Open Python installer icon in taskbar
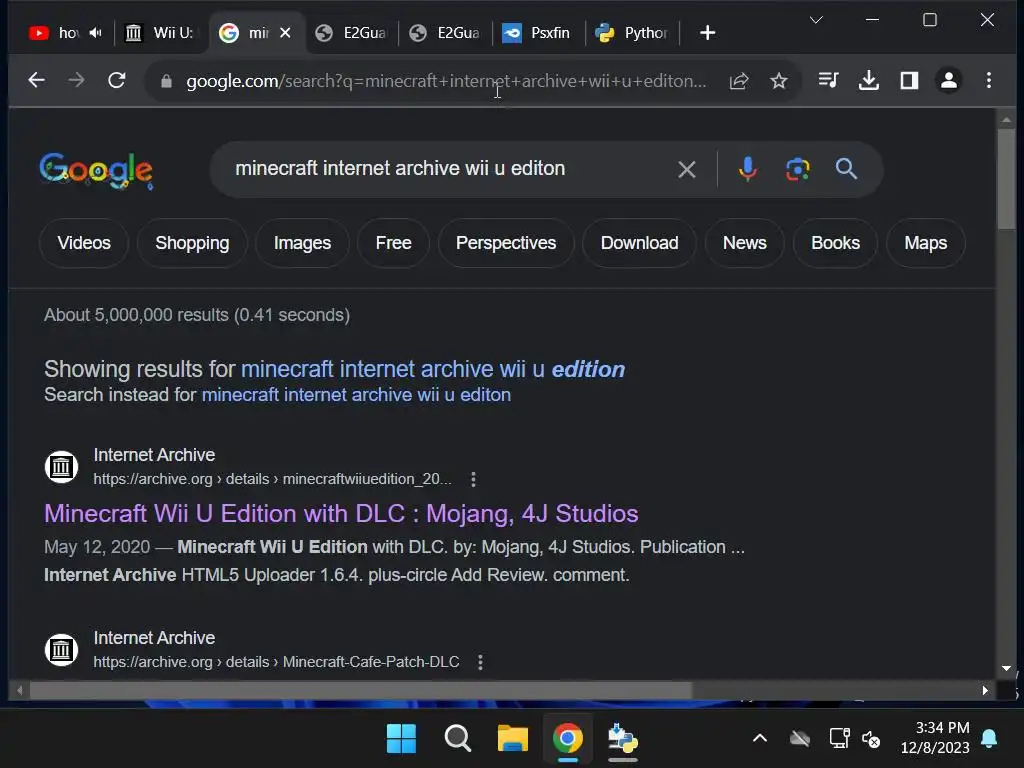1024x768 pixels. (622, 739)
